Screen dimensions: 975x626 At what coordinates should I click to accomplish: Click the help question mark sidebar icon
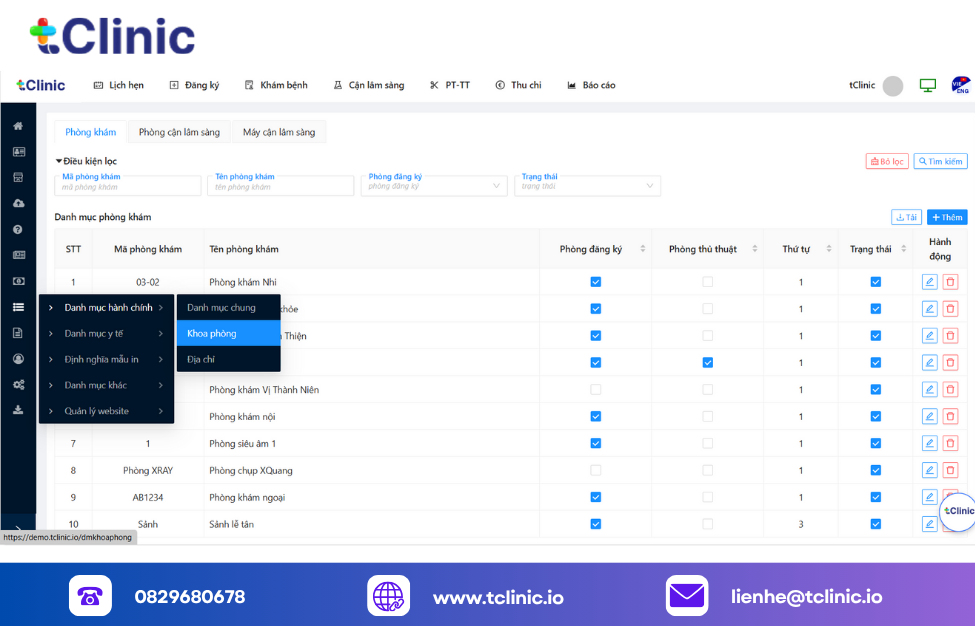[x=18, y=229]
